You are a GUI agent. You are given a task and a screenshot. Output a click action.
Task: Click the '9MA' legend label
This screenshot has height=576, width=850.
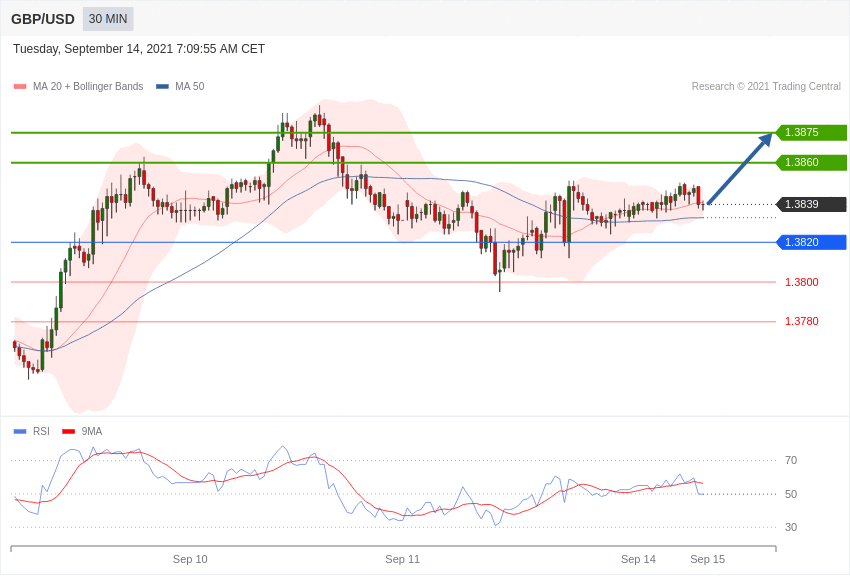click(x=92, y=432)
